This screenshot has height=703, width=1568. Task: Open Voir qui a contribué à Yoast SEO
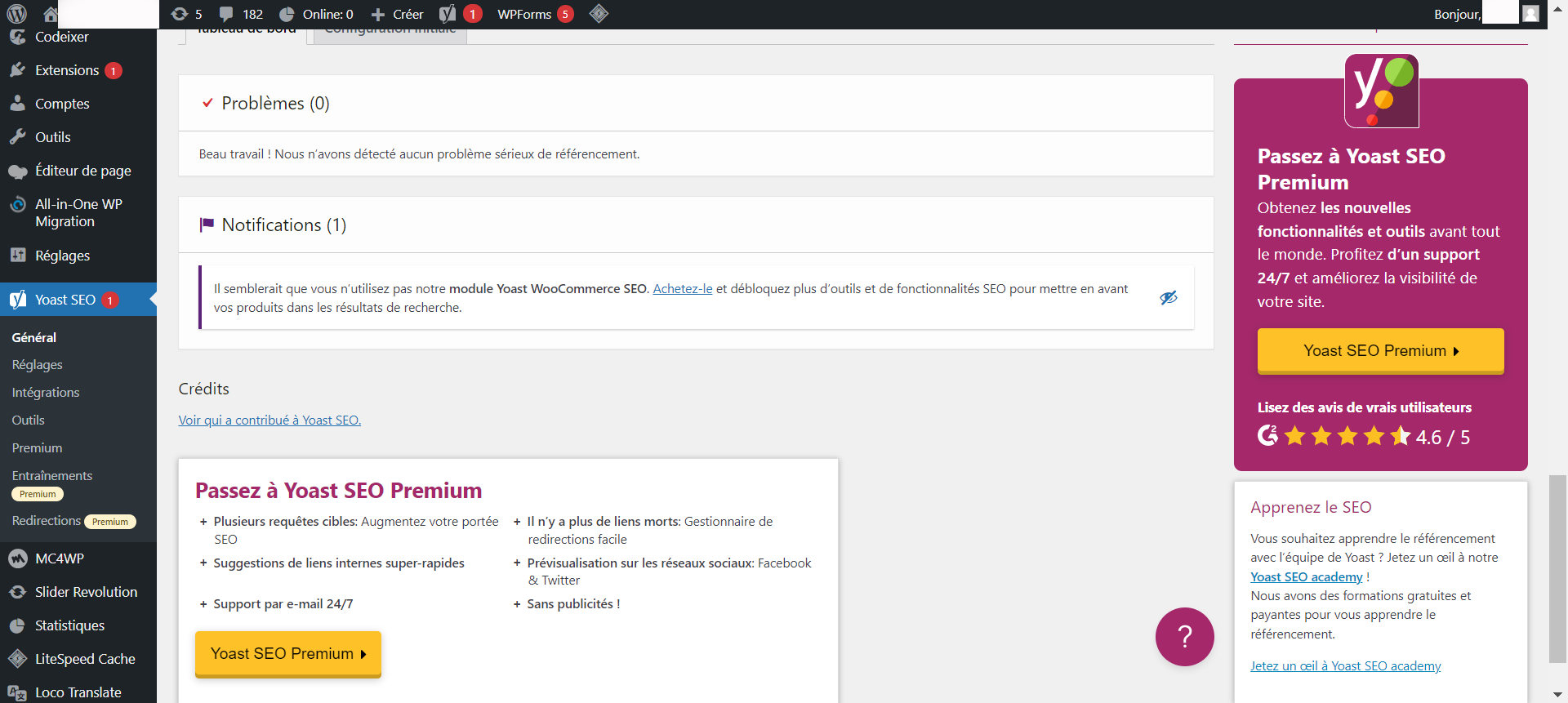click(269, 420)
